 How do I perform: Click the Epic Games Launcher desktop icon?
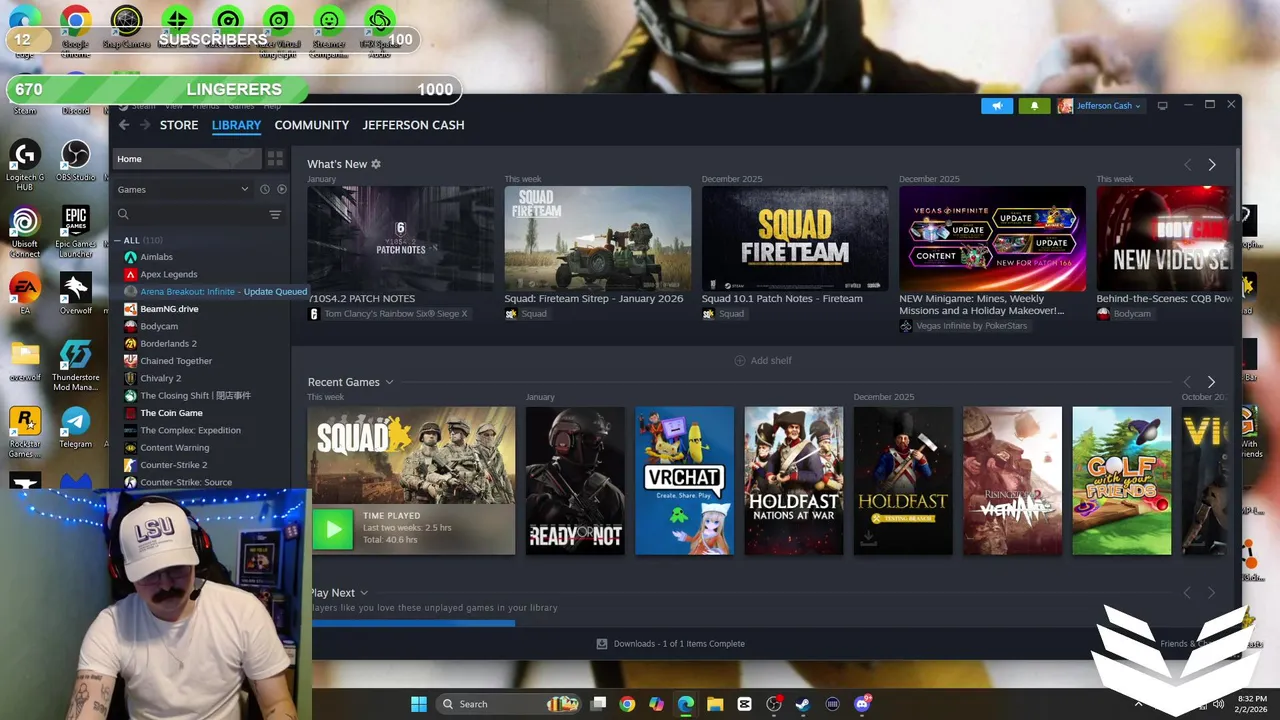[75, 232]
